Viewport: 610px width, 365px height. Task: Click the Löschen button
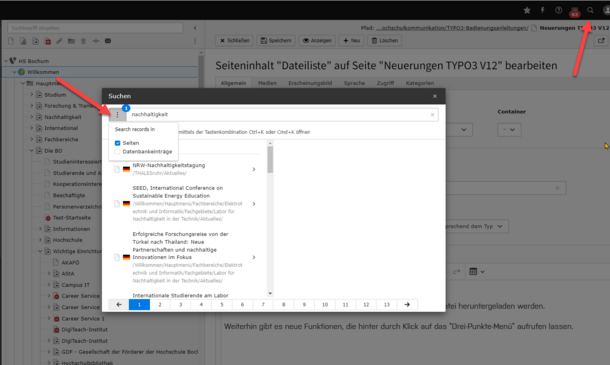384,40
